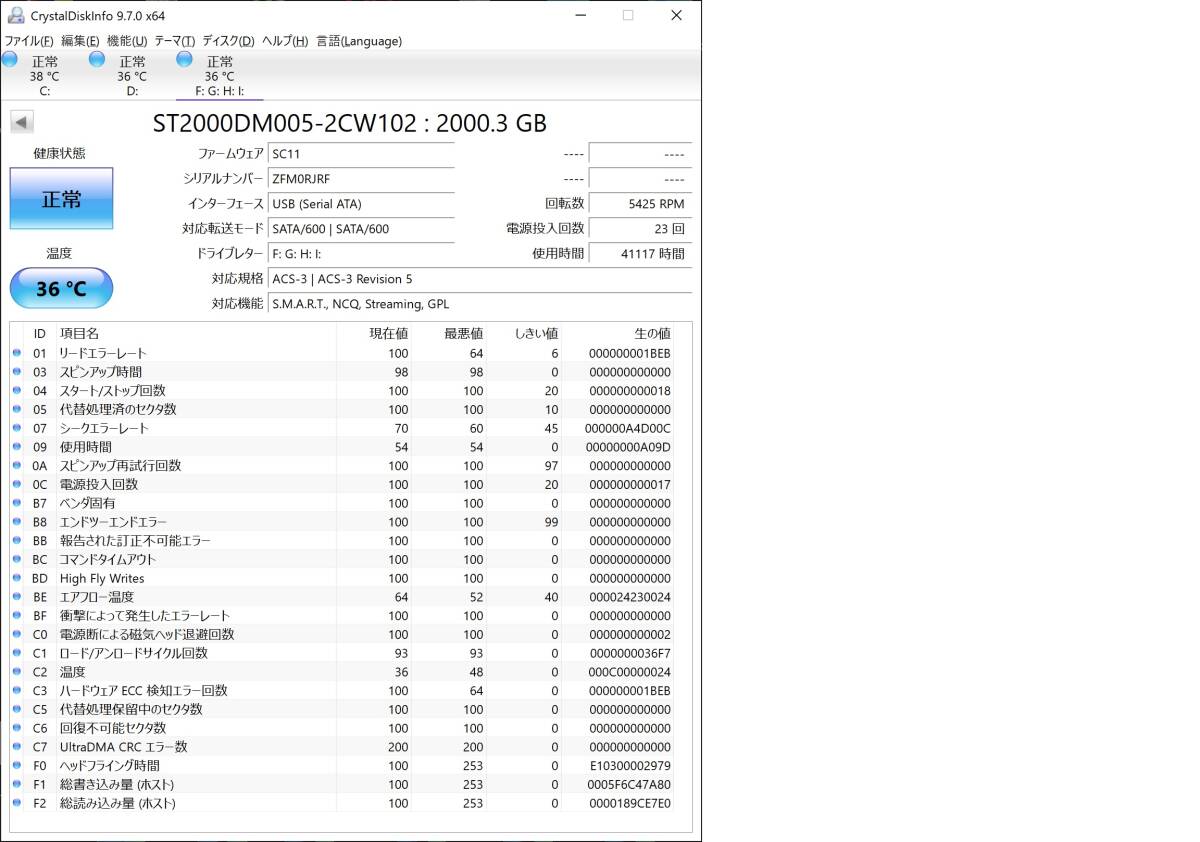The width and height of the screenshot is (1200, 842).
Task: Open the 機能(U) menu
Action: (127, 41)
